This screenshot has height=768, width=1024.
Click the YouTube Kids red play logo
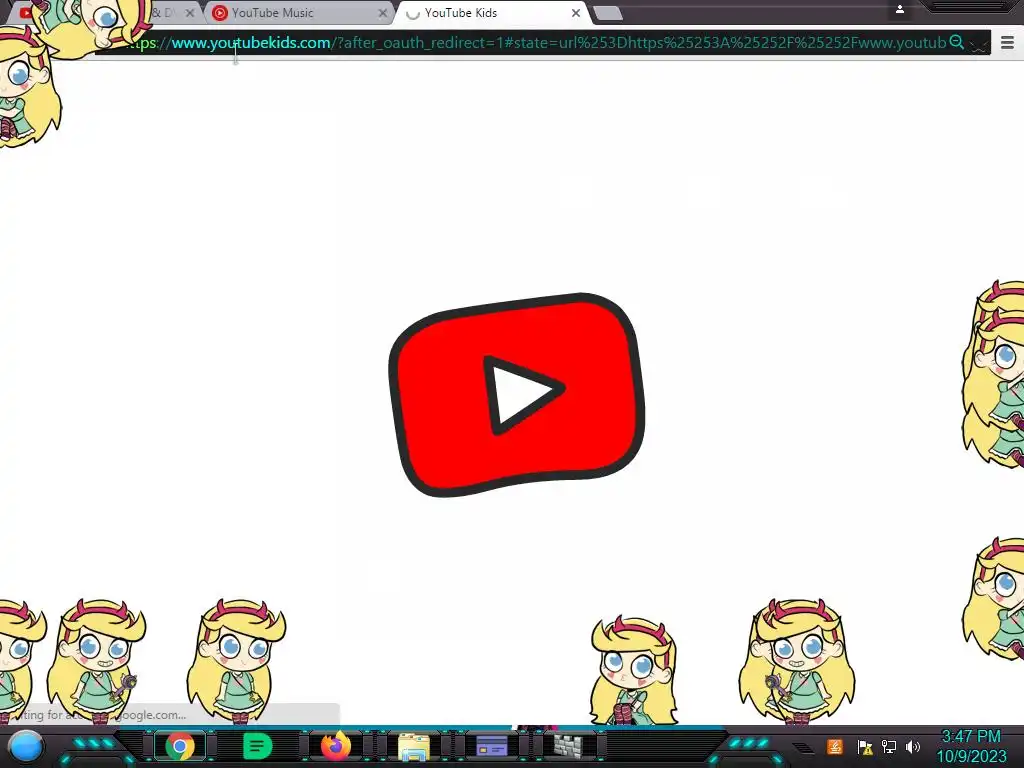517,394
